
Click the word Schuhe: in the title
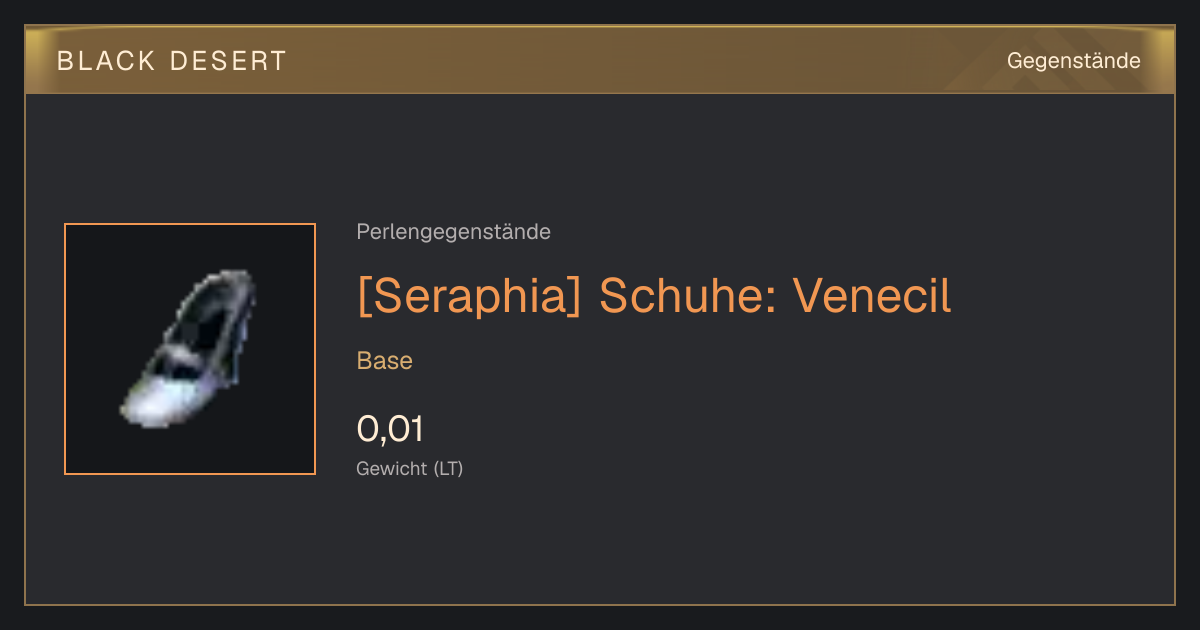[x=687, y=296]
